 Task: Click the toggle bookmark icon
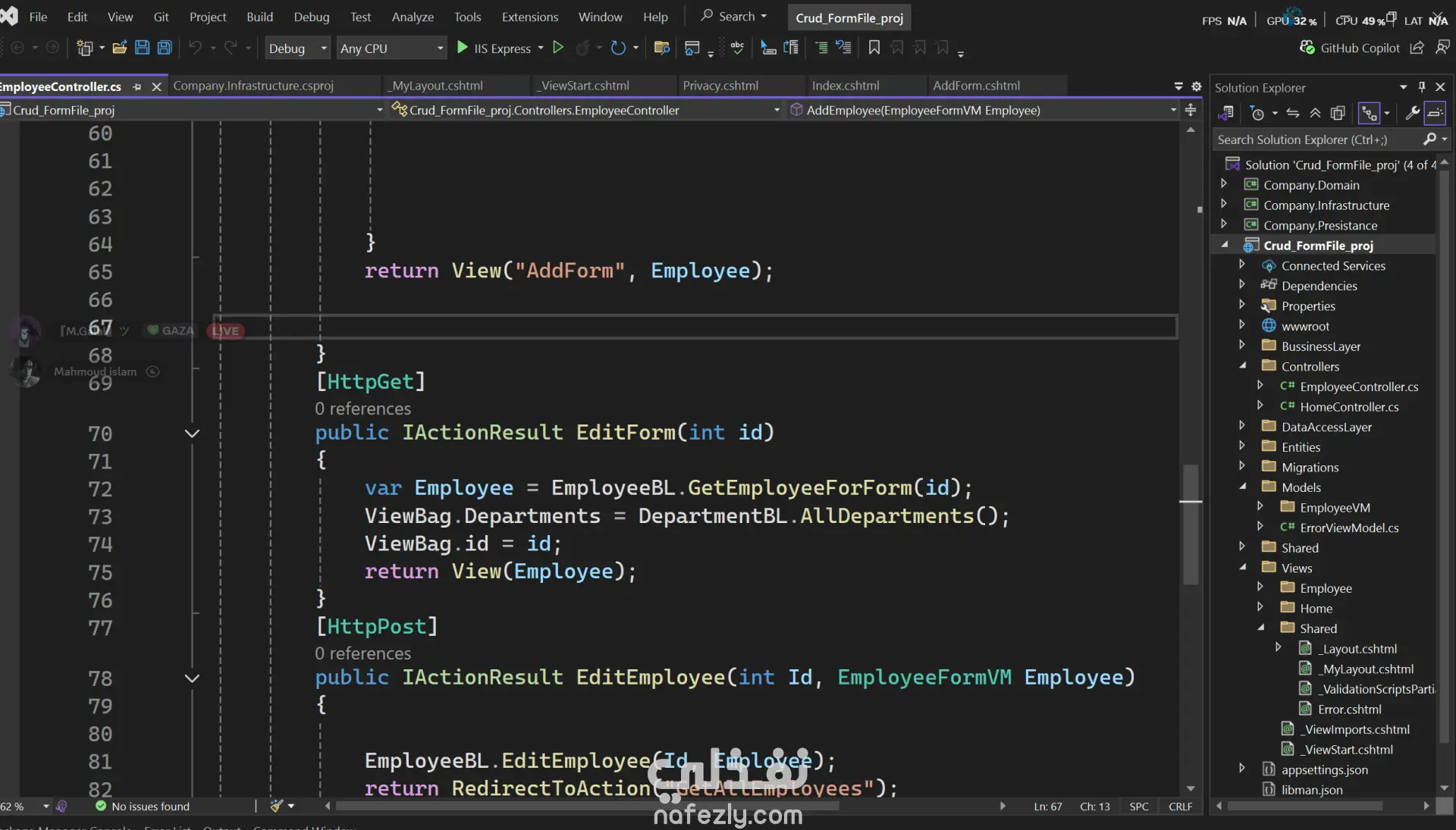point(874,48)
